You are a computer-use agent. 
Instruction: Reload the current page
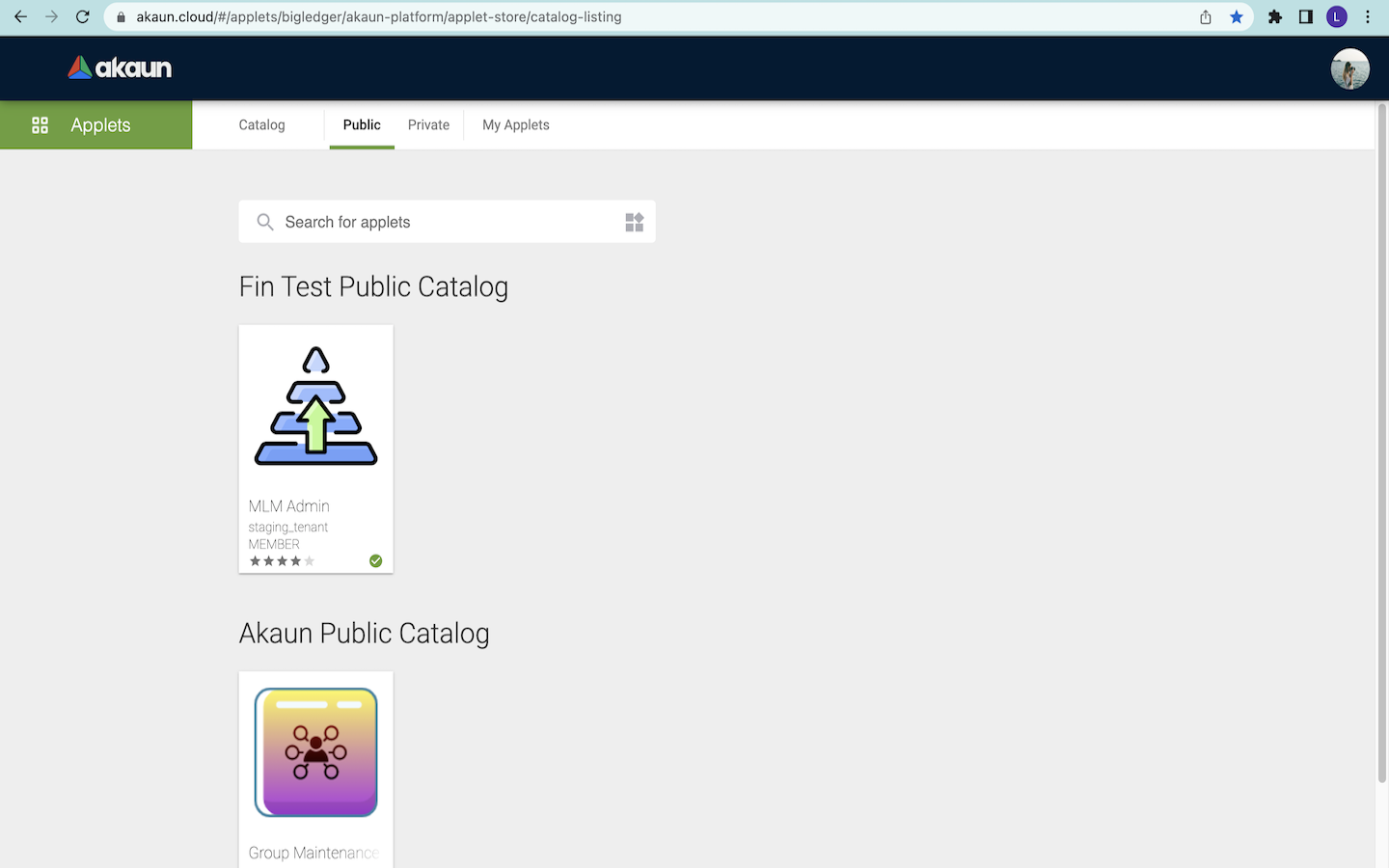(83, 16)
